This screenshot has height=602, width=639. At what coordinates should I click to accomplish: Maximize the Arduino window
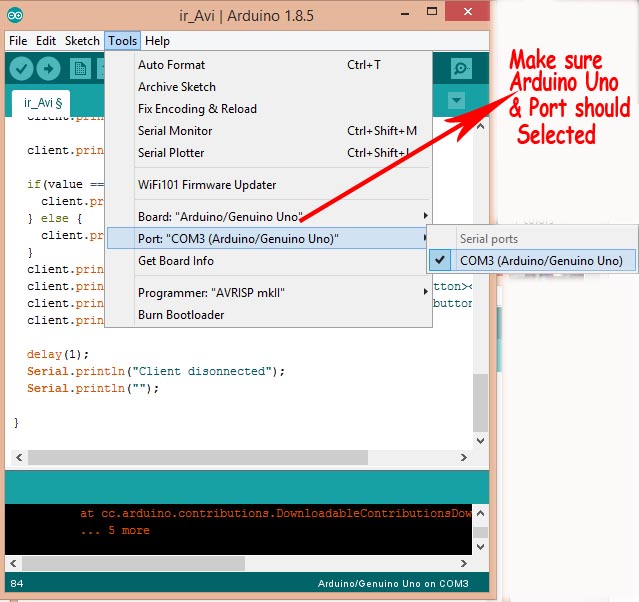click(x=432, y=11)
